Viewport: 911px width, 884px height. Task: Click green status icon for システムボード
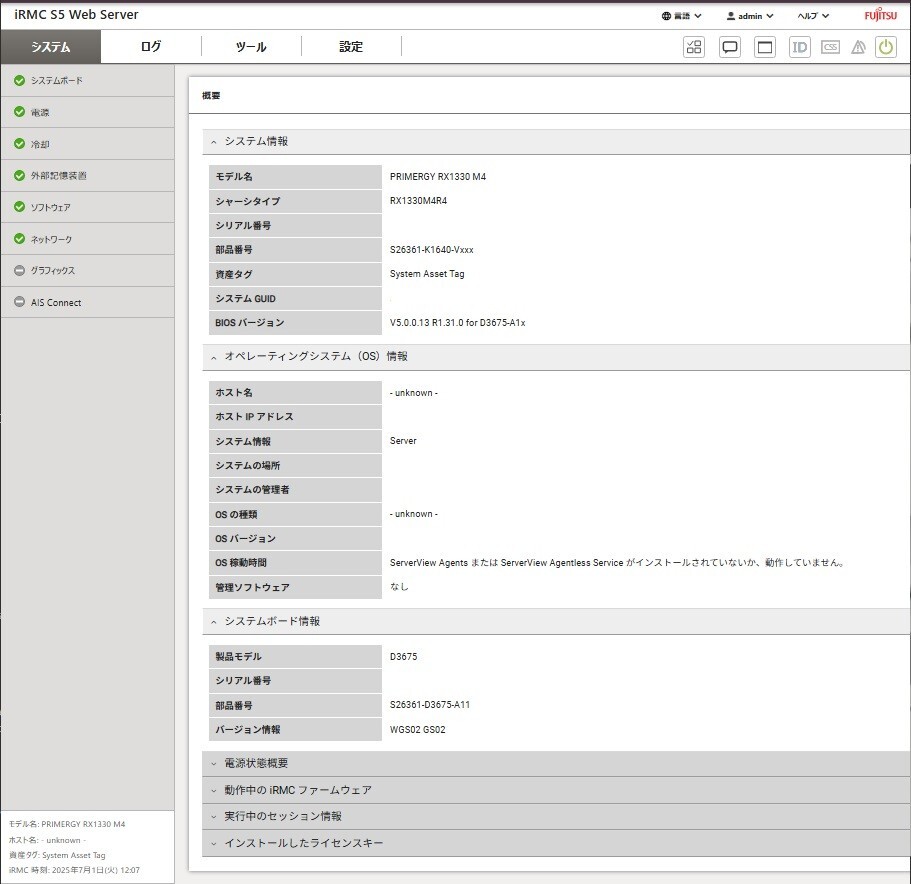[x=19, y=80]
